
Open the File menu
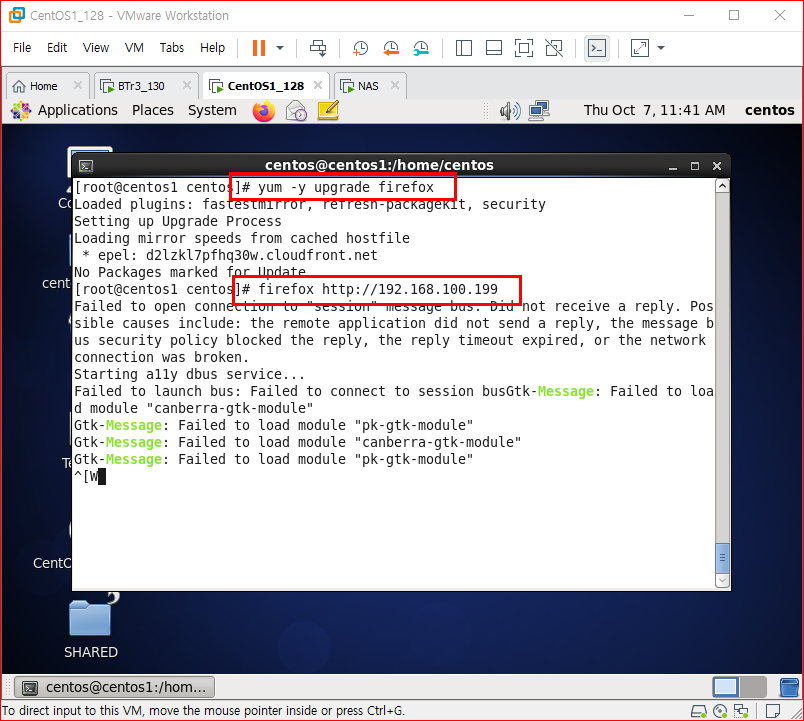pos(22,48)
